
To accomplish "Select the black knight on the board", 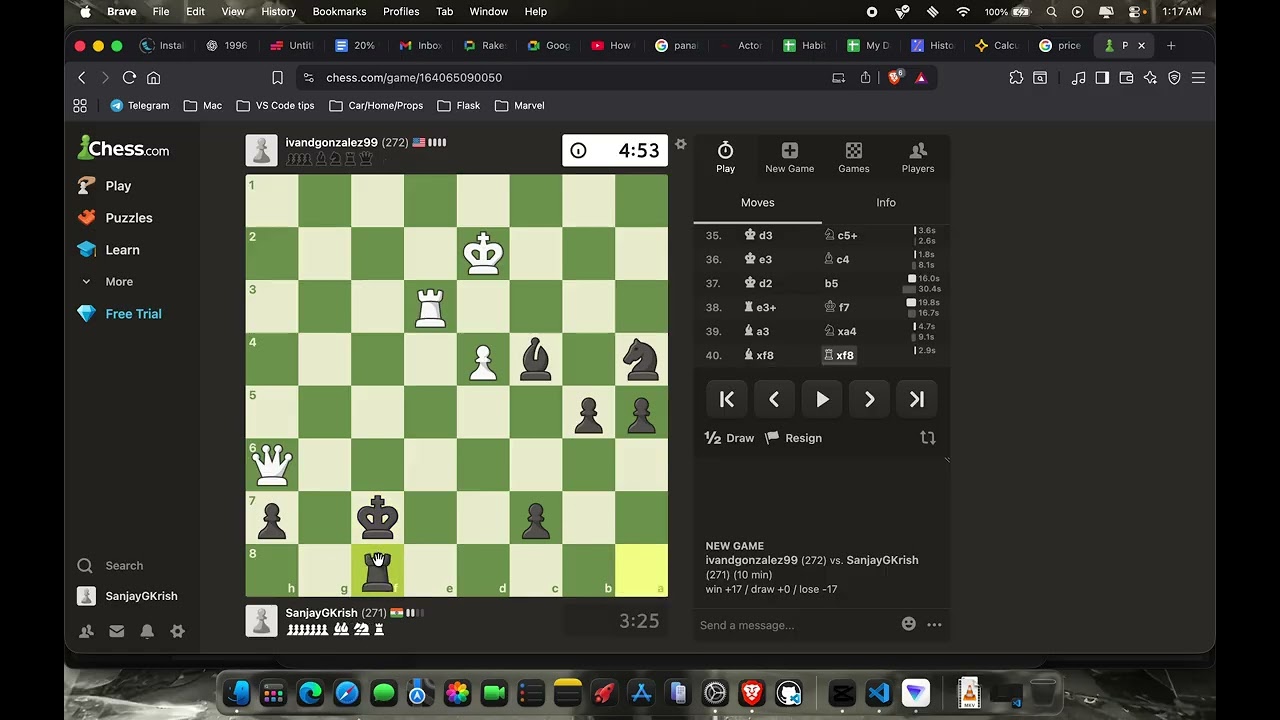I will coord(641,359).
